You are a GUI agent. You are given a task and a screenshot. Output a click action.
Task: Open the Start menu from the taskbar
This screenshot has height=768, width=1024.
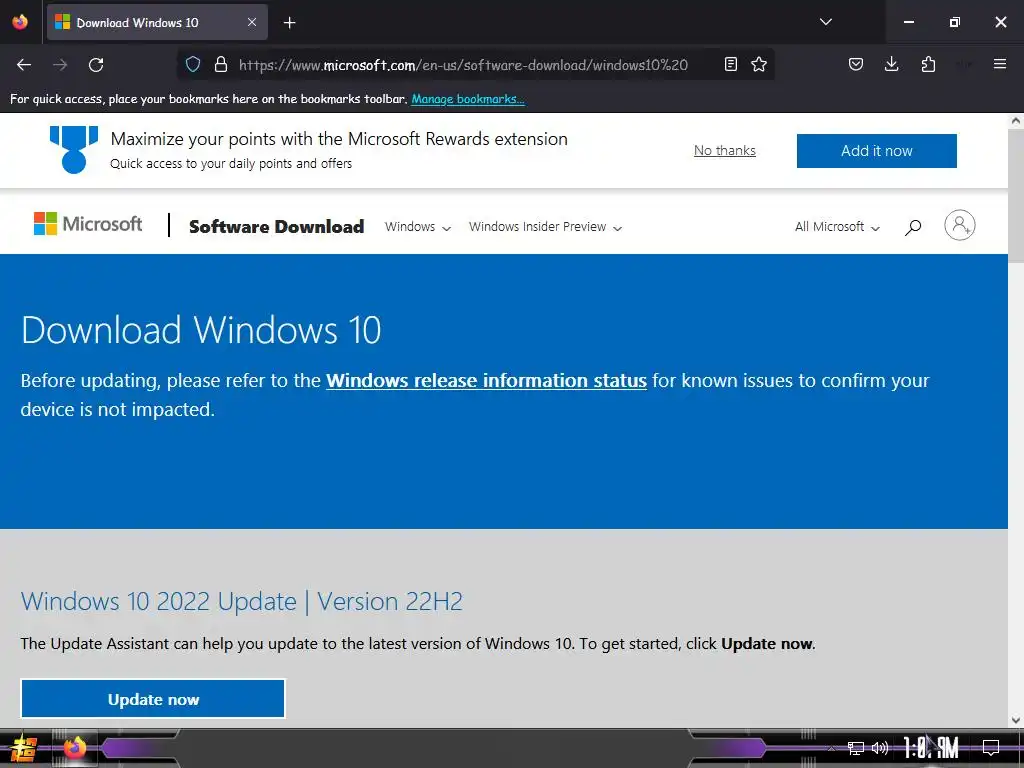(24, 748)
